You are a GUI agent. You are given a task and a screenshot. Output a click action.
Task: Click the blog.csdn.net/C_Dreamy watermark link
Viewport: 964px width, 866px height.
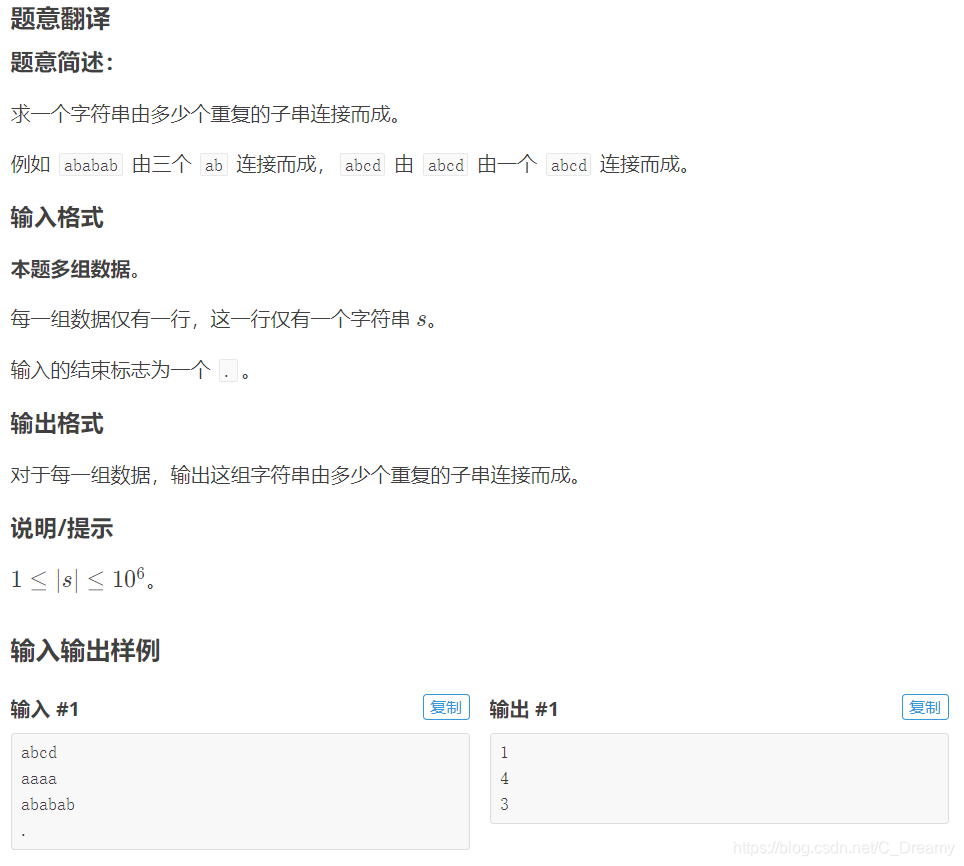click(x=845, y=846)
